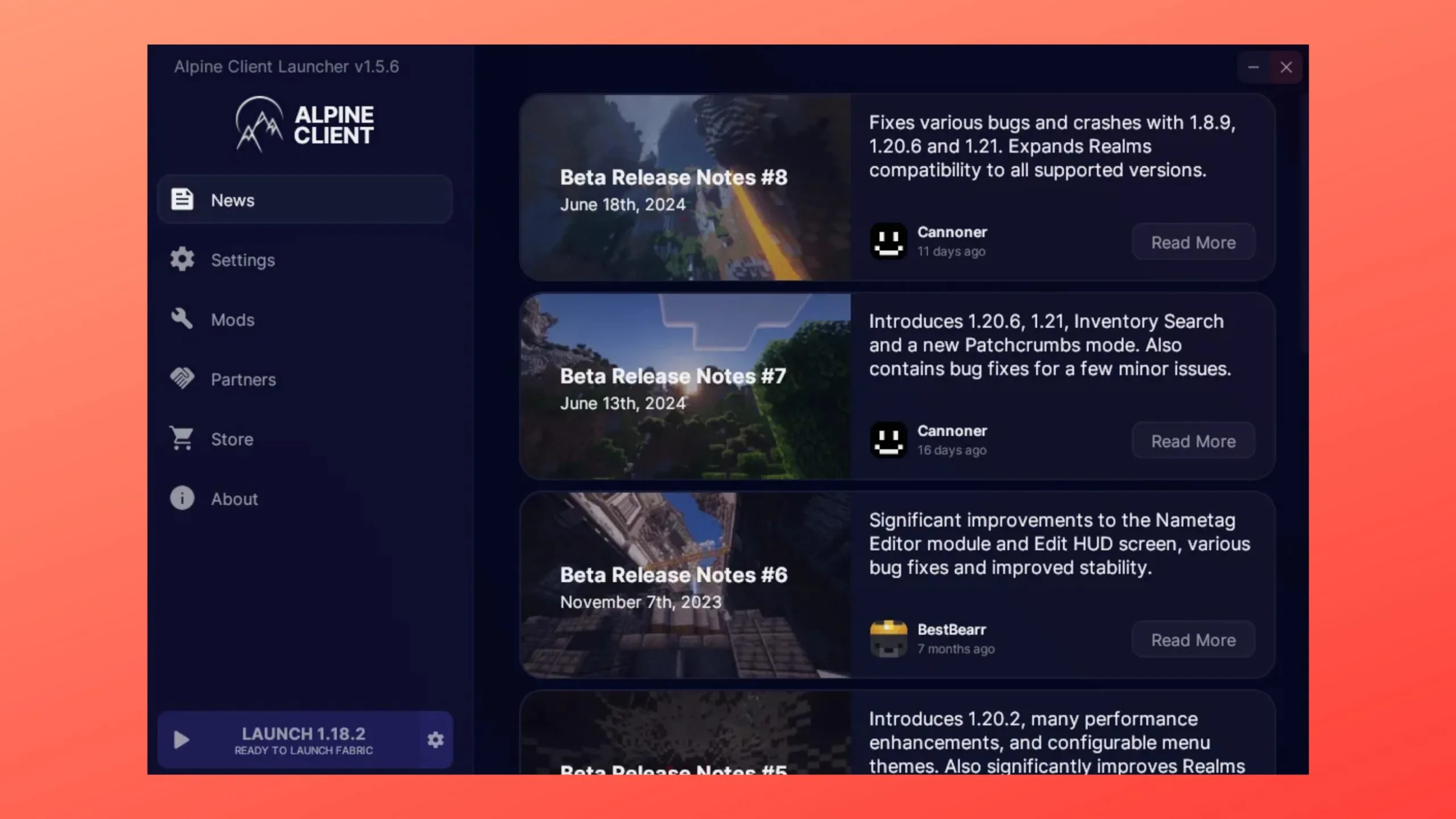Close the Alpine Client Launcher window
1456x819 pixels.
point(1286,67)
